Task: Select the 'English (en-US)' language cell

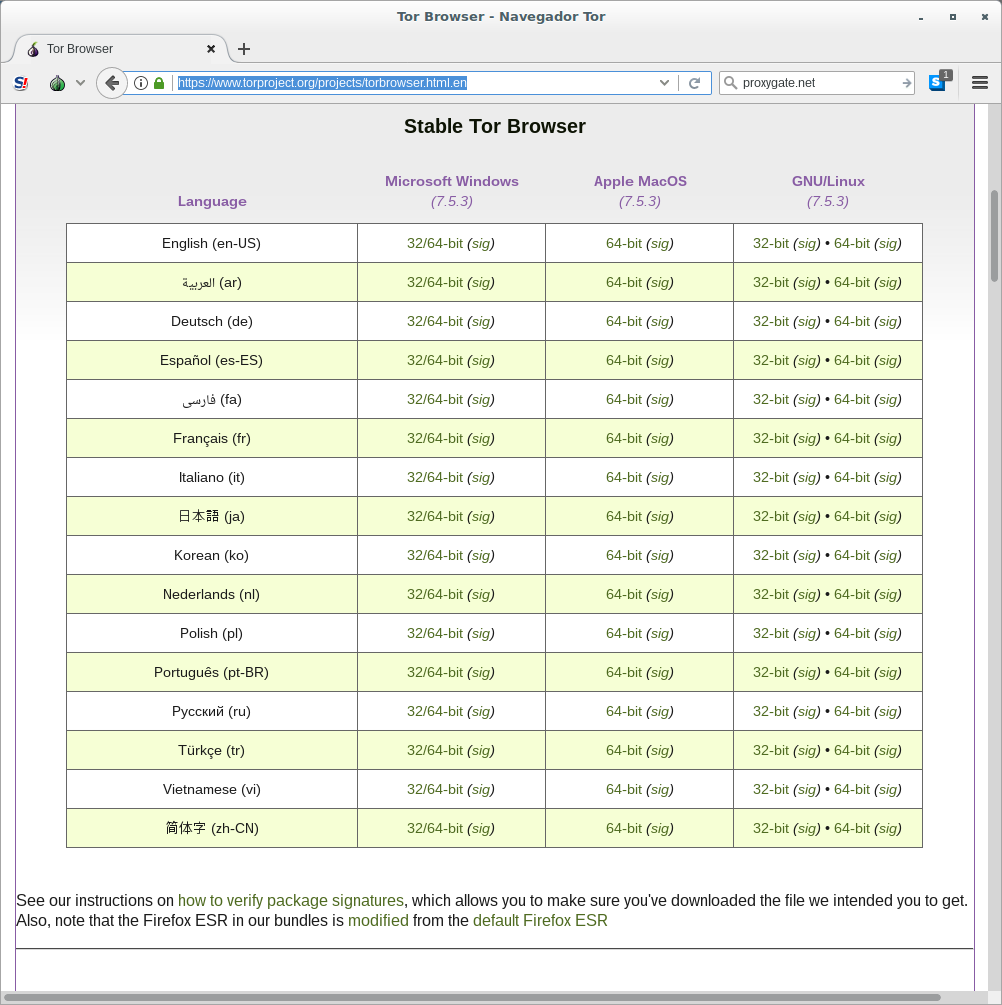Action: click(212, 244)
